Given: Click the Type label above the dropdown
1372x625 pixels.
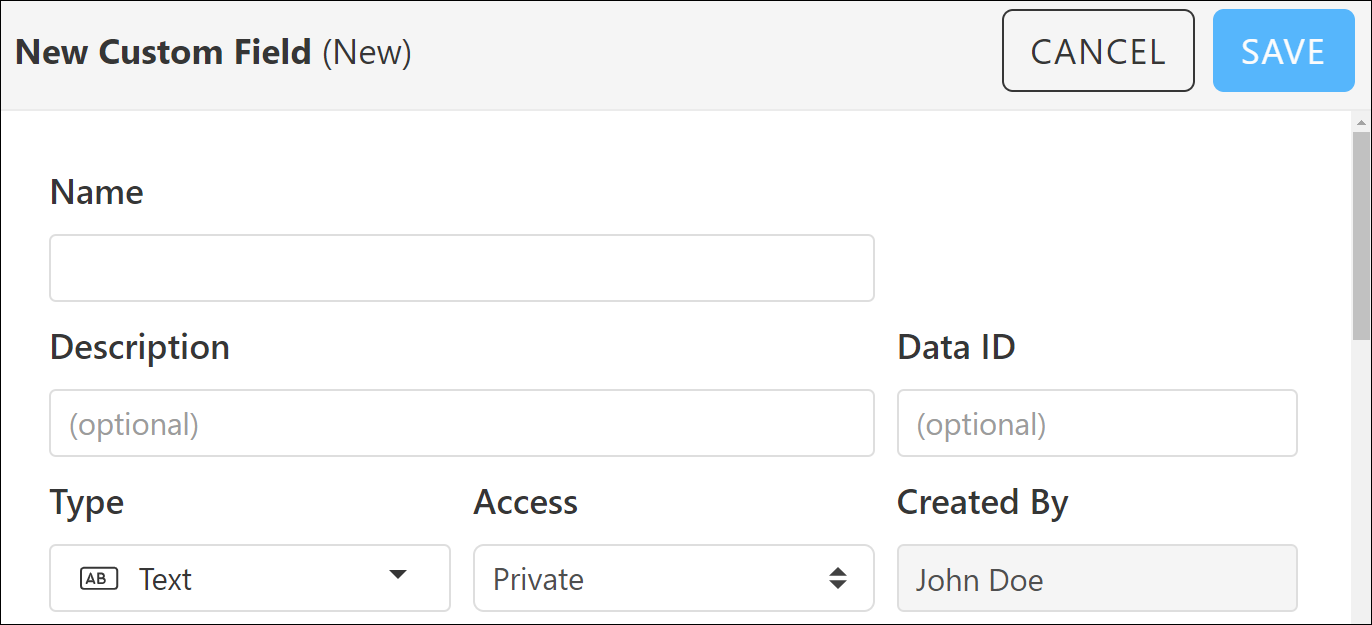Looking at the screenshot, I should tap(86, 503).
